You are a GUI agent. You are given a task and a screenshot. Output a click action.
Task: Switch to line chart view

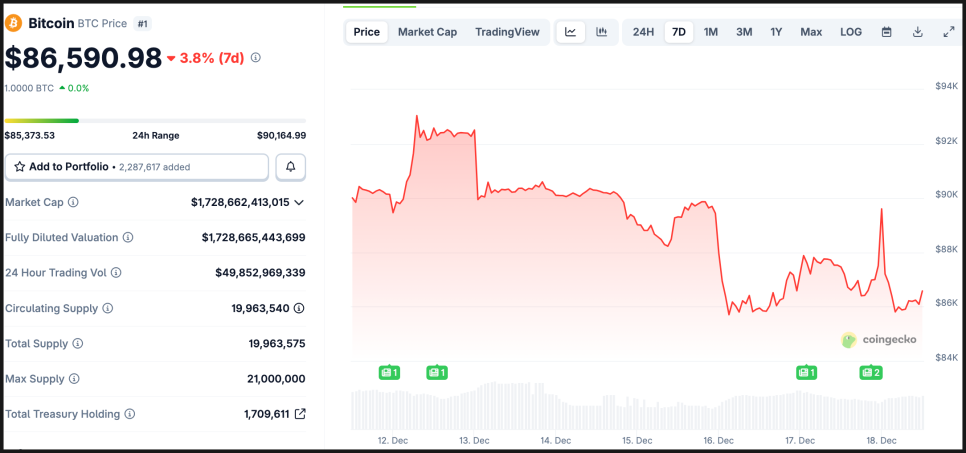[x=570, y=32]
